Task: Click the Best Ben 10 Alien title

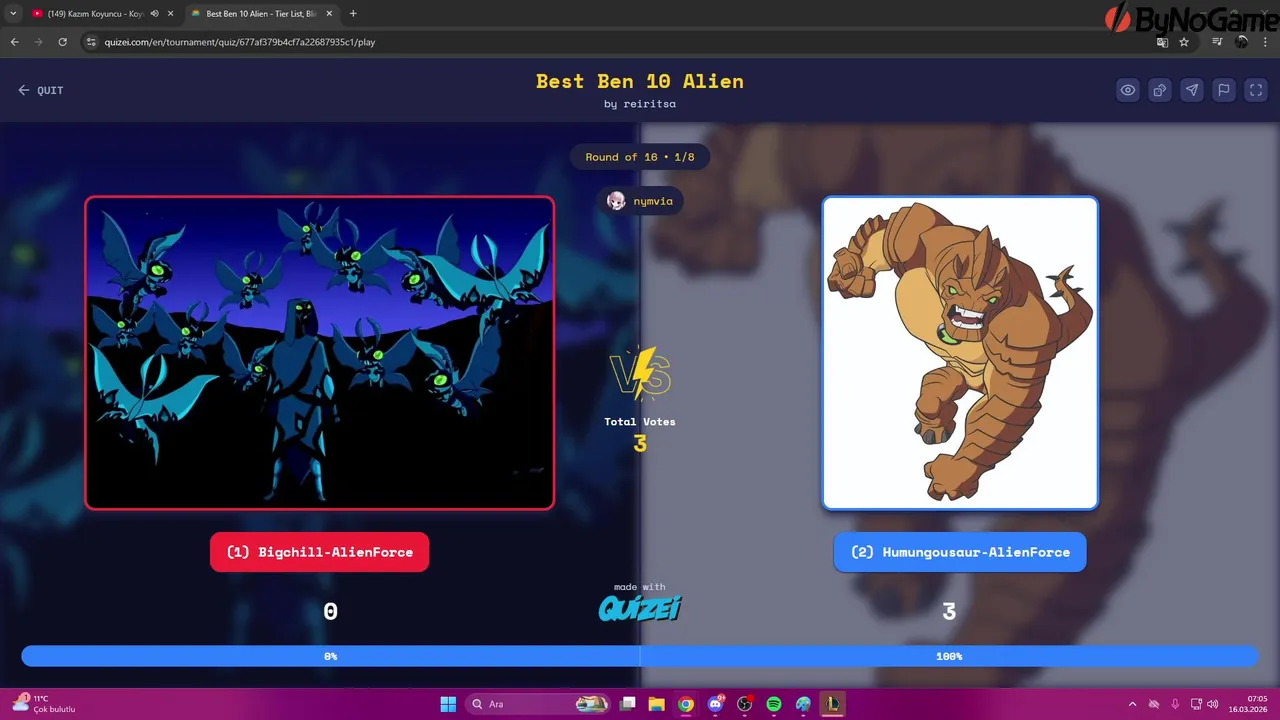Action: pos(640,81)
